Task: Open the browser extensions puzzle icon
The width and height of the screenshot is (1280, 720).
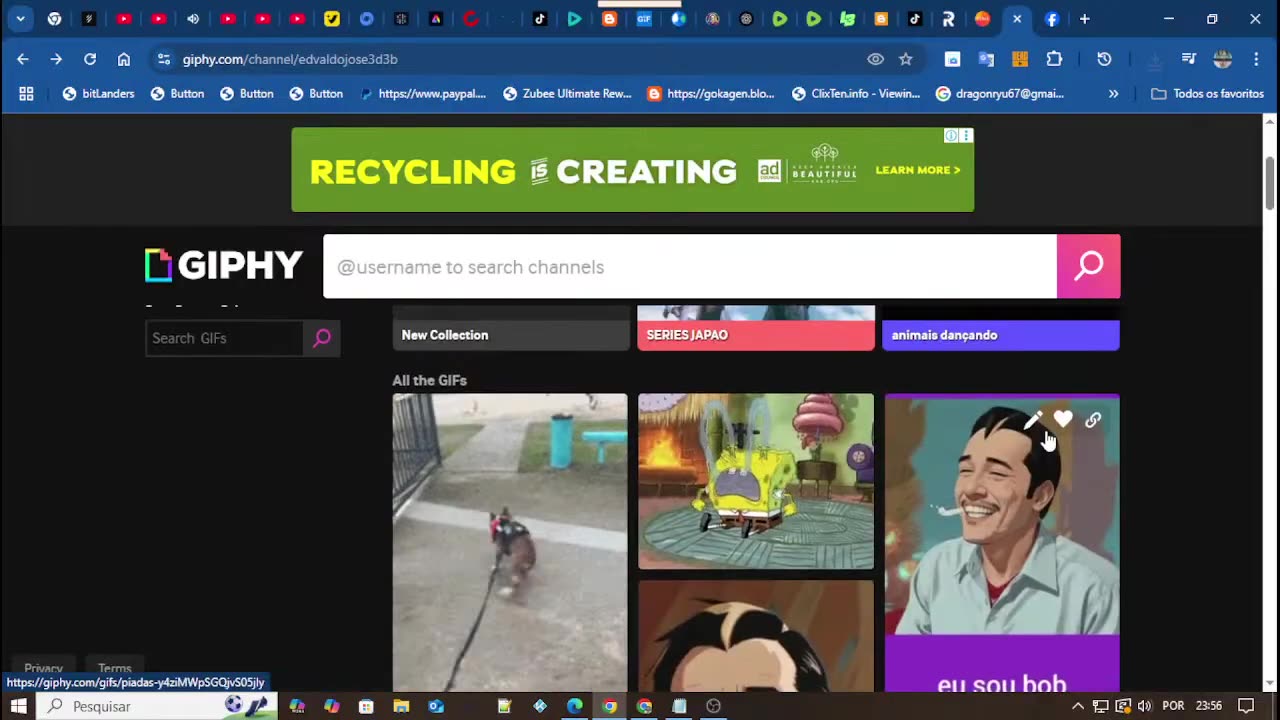Action: pyautogui.click(x=1054, y=59)
